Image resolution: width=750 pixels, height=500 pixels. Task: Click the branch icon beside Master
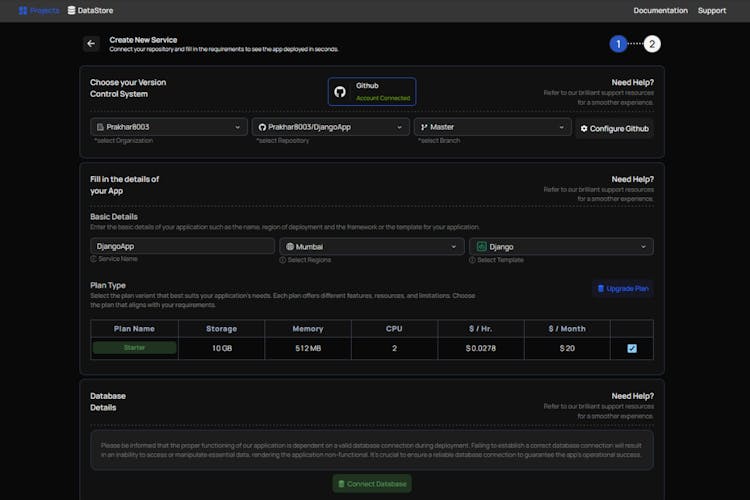(424, 127)
